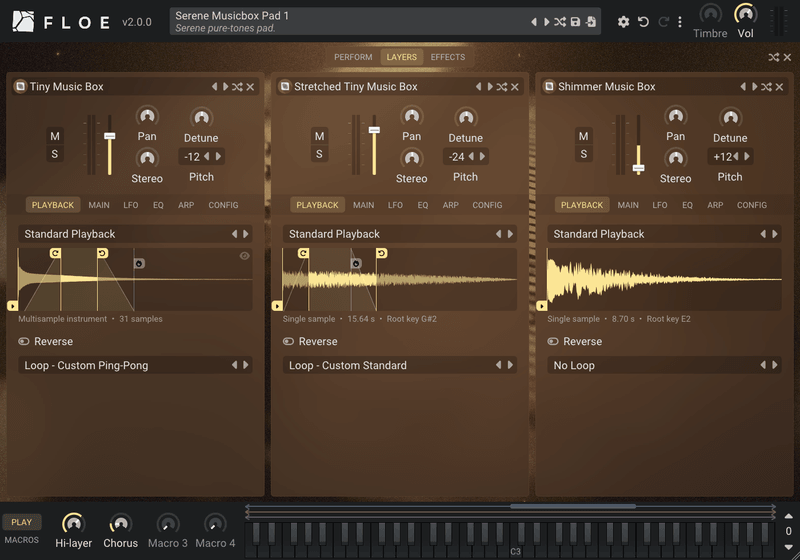Increase the -12 pitch value with right arrow
800x560 pixels.
point(218,156)
